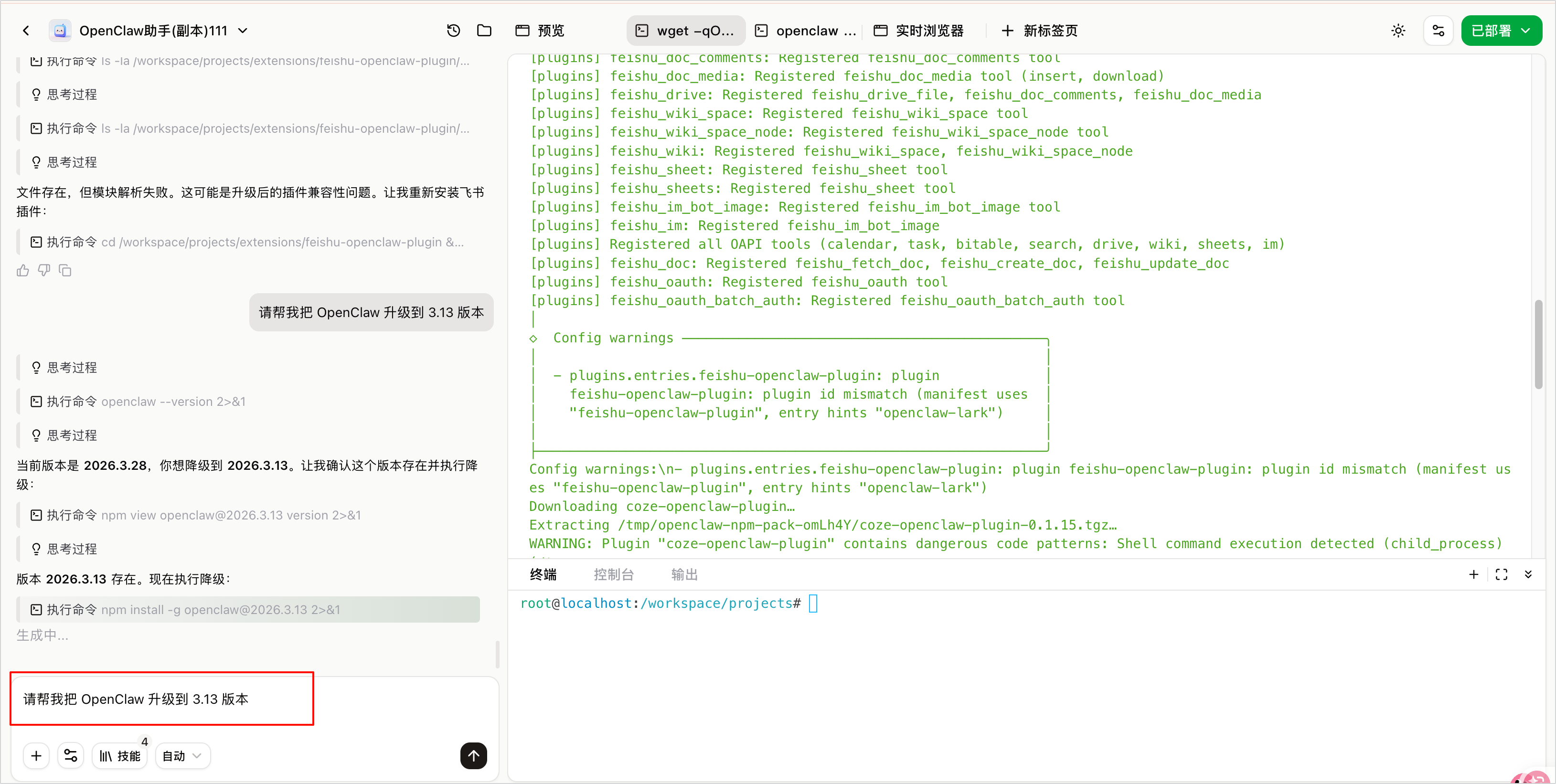
Task: Open the history clock icon
Action: [x=453, y=31]
